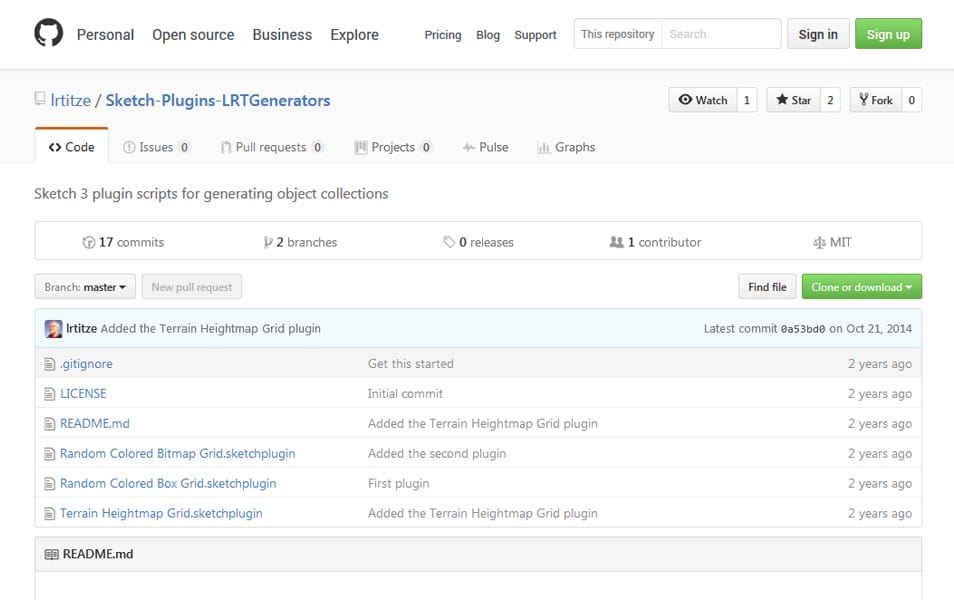This screenshot has width=954, height=600.
Task: Open the Support link
Action: pos(535,35)
